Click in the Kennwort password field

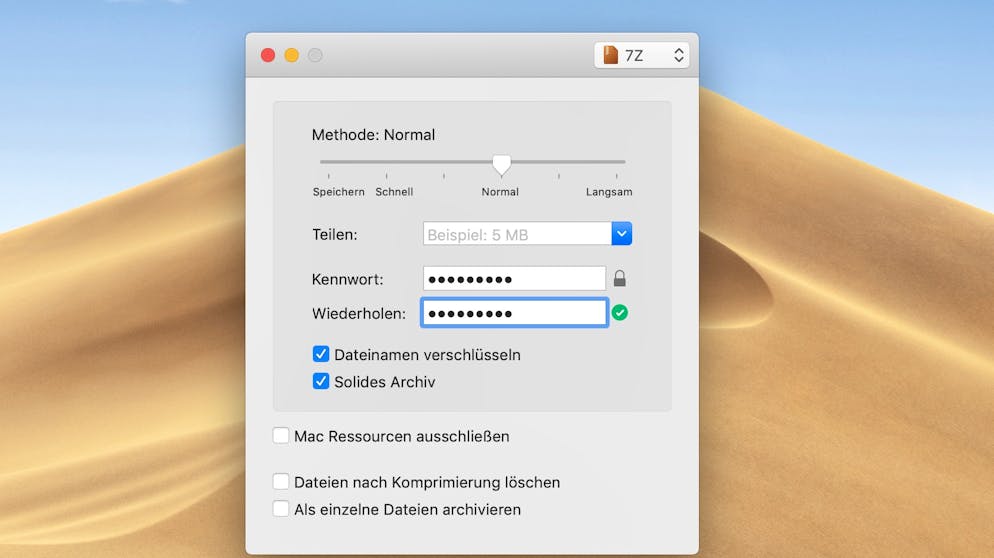(514, 278)
